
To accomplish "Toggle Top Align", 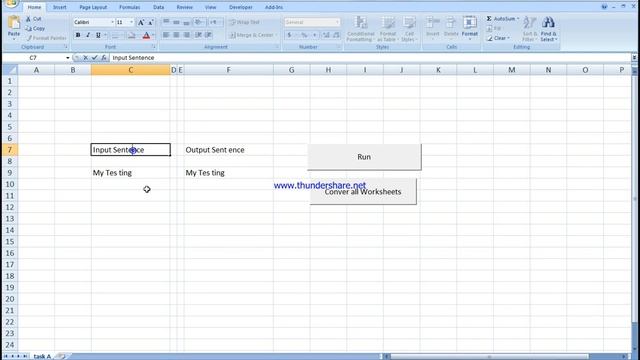I will pos(166,22).
